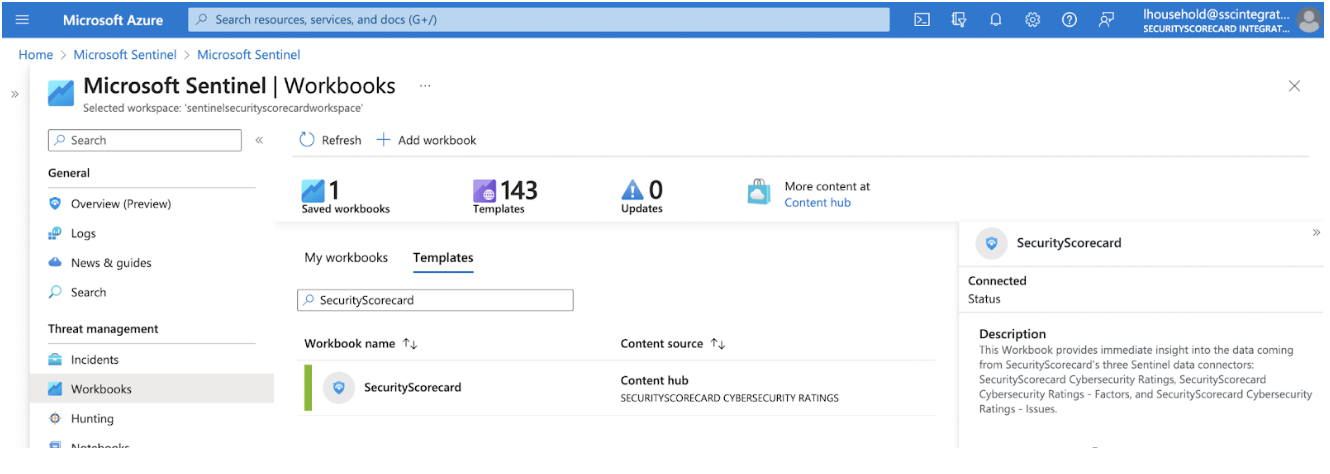Click the Content hub source cell

[729, 389]
